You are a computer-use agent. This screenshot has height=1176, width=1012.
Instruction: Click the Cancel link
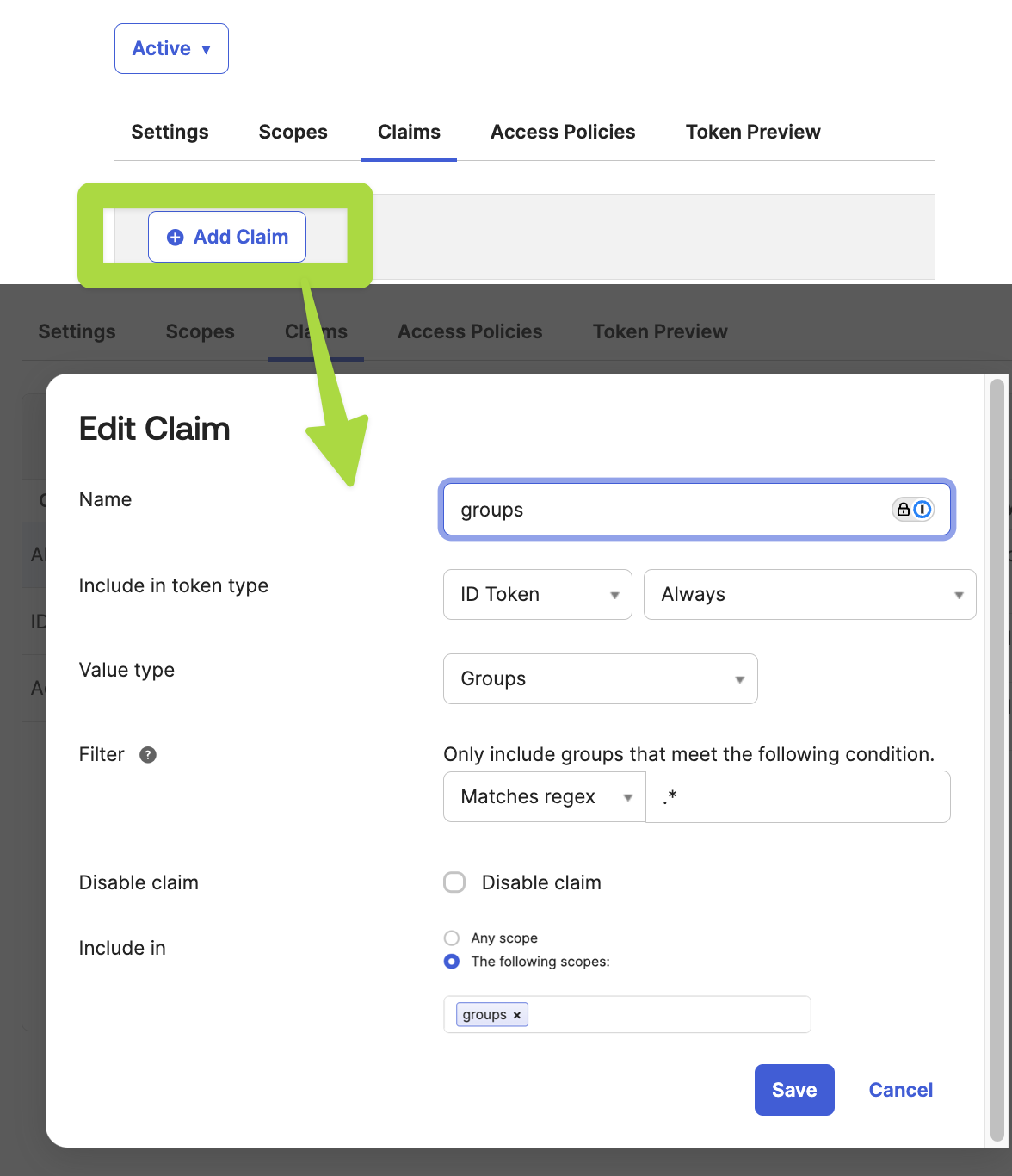900,1090
